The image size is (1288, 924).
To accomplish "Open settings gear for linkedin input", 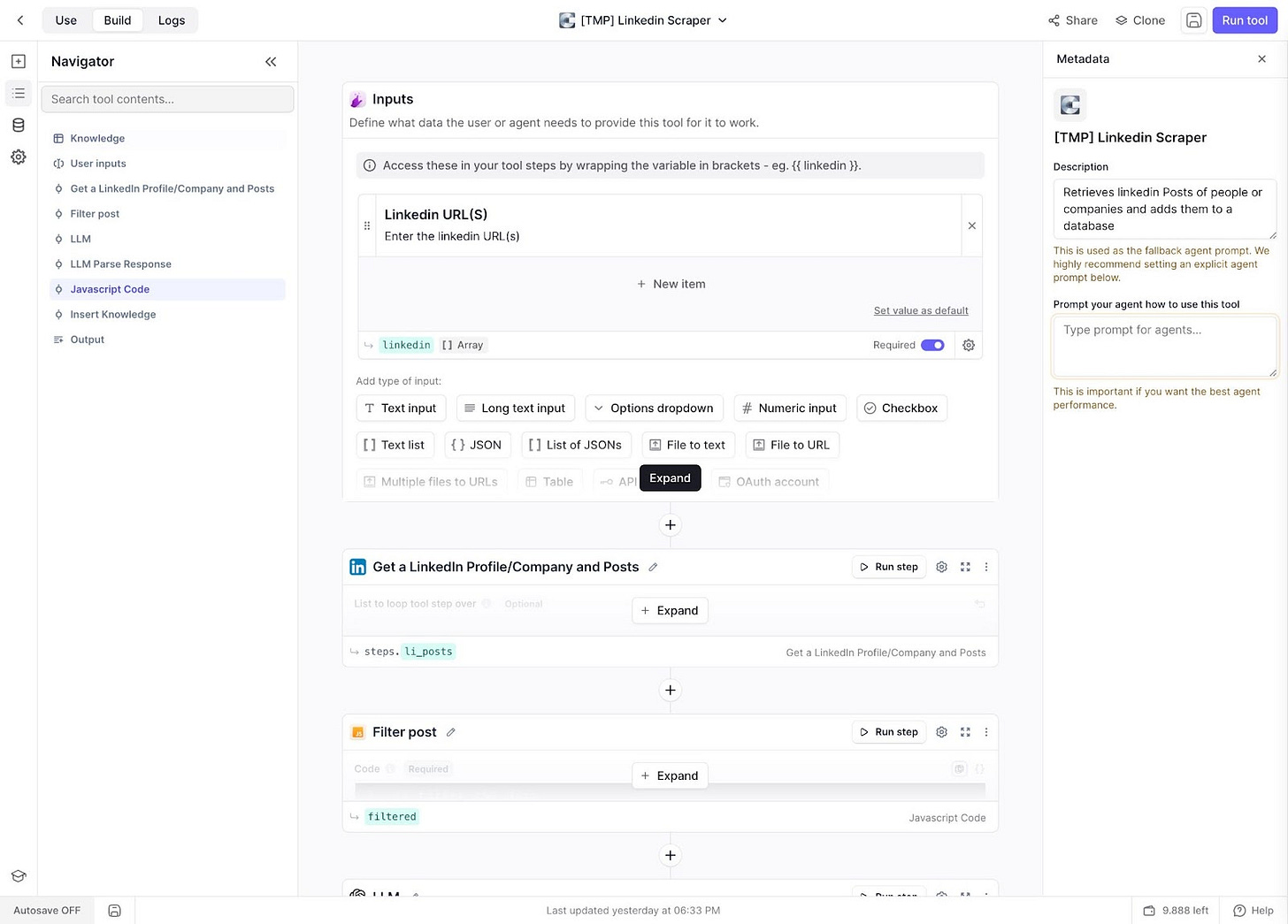I will 969,346.
